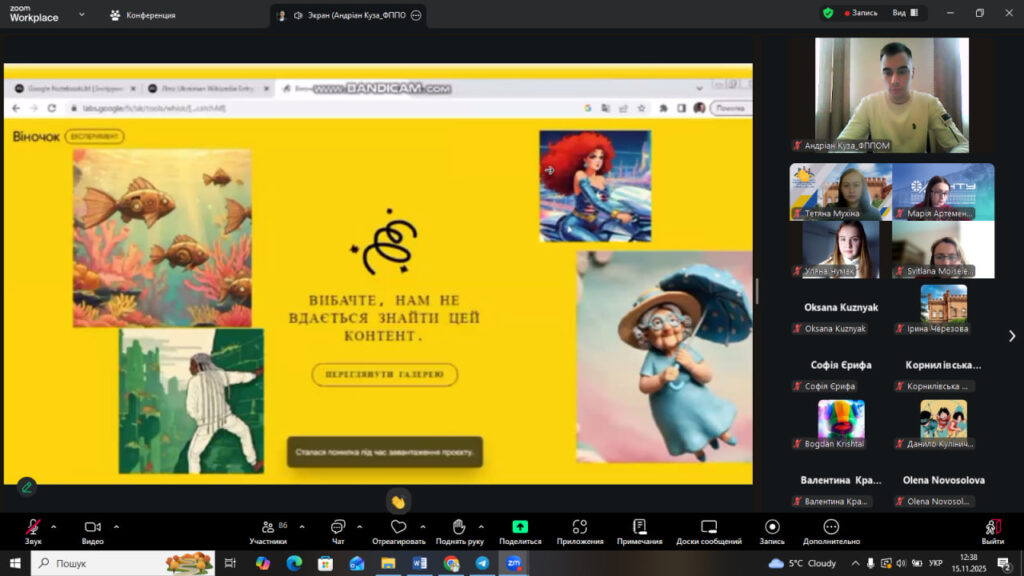1024x576 pixels.
Task: Click the Выйти leave meeting button
Action: tap(992, 531)
